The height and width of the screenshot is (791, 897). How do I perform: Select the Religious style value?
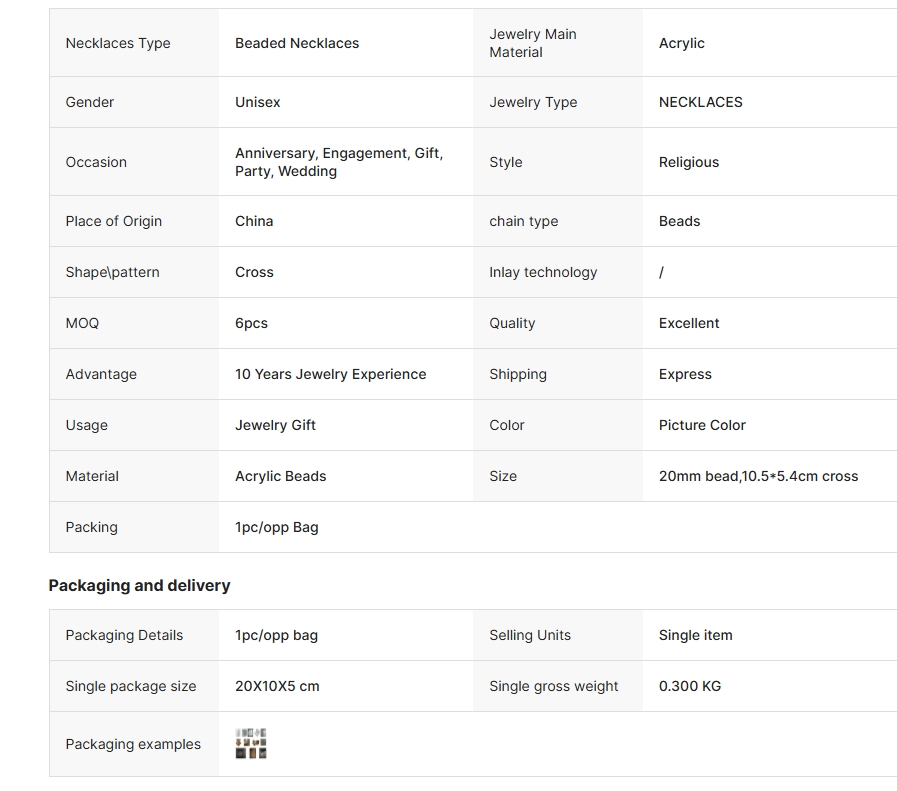689,162
